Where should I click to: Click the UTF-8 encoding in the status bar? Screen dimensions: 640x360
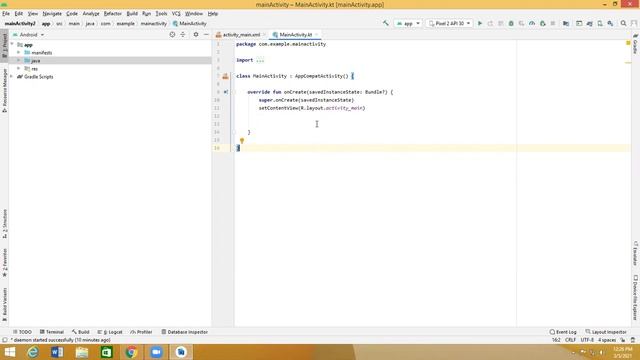pyautogui.click(x=587, y=340)
